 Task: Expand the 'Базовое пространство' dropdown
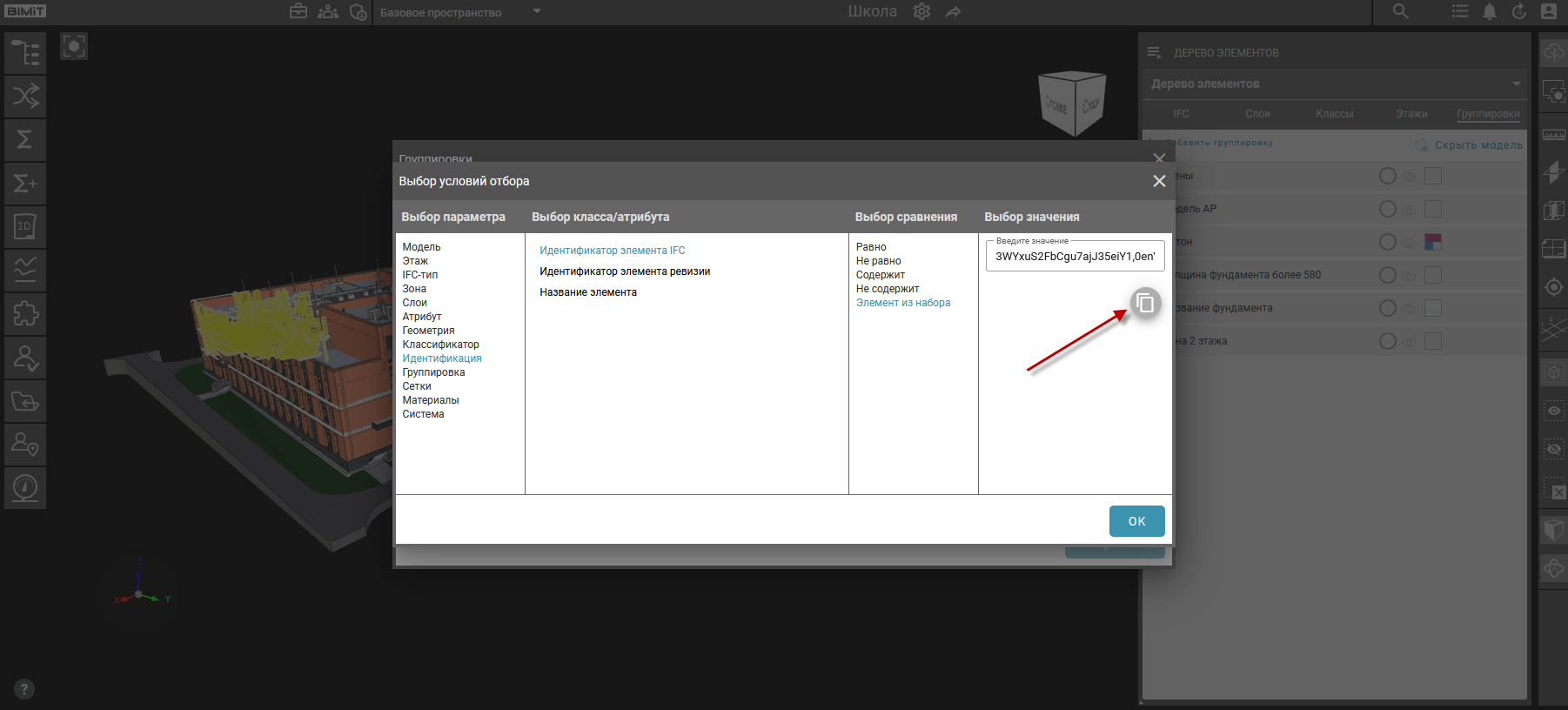pos(537,11)
